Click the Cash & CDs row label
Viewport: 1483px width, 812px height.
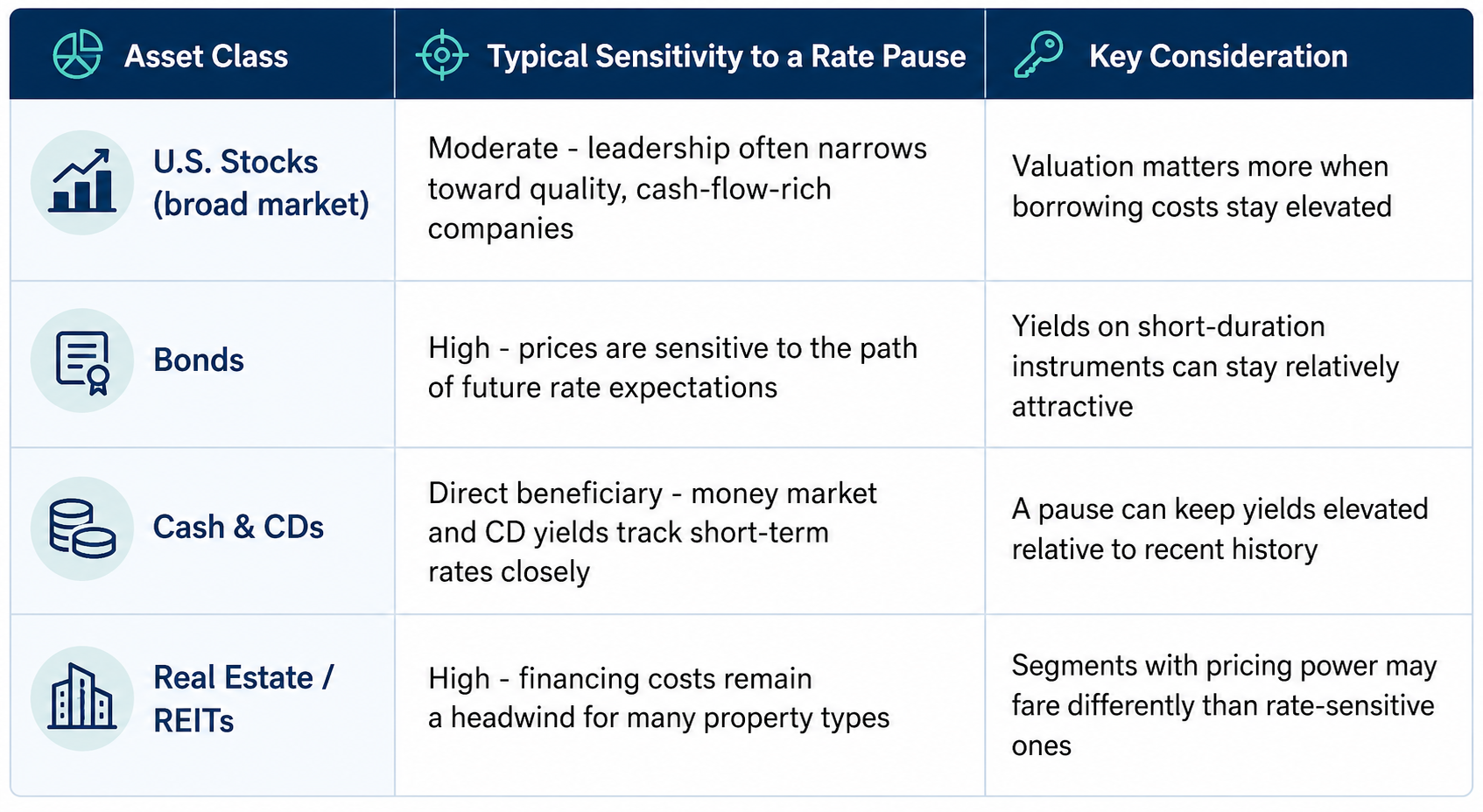coord(238,527)
